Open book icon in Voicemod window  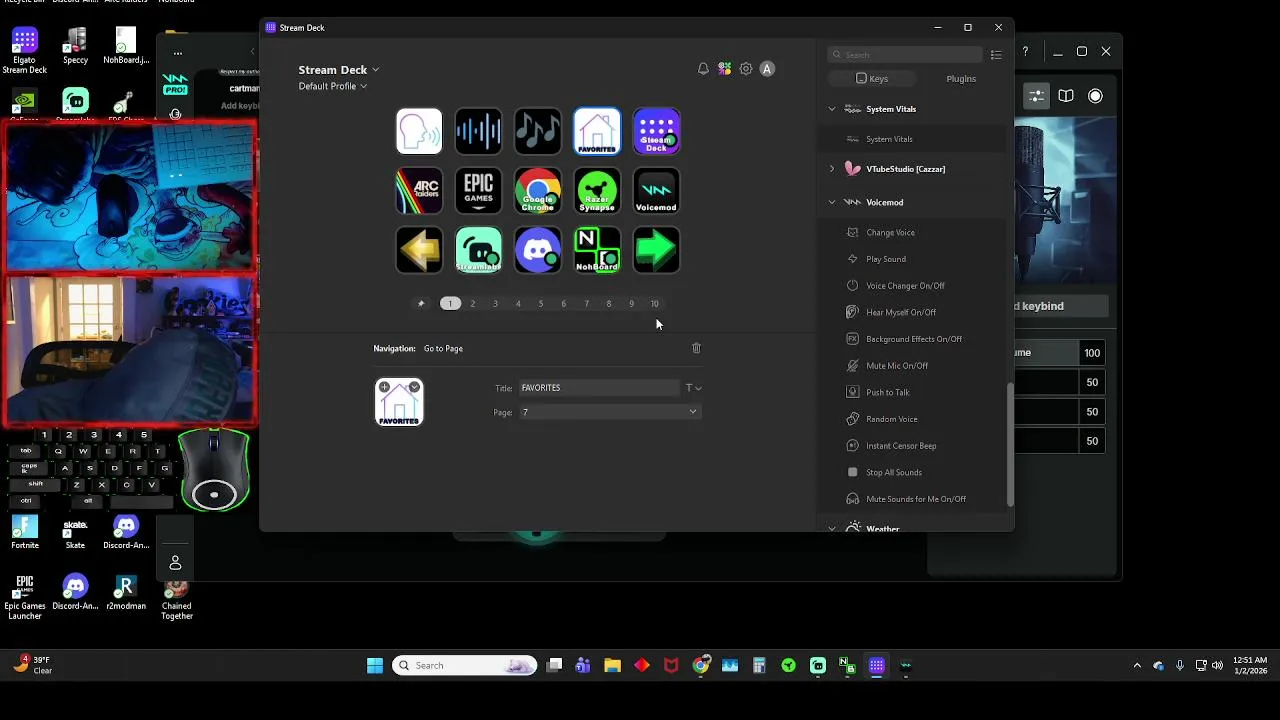click(x=1066, y=96)
